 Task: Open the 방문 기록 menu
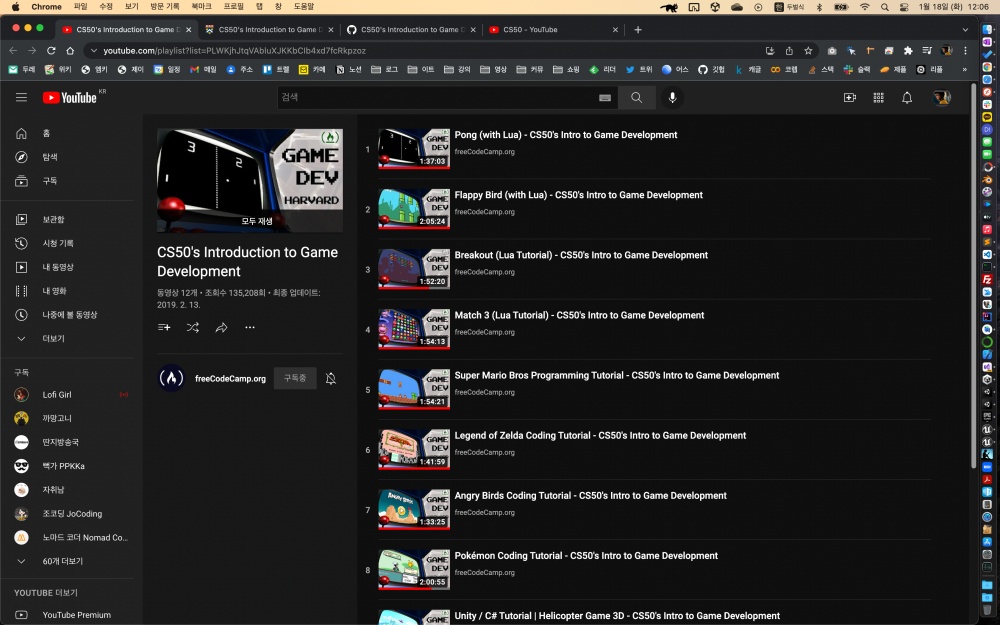(x=165, y=6)
